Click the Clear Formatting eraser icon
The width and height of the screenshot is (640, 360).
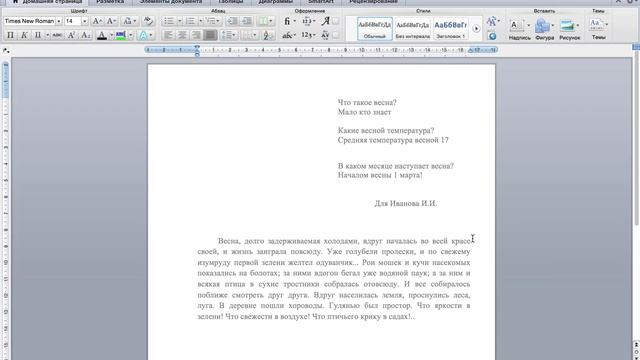(x=149, y=21)
